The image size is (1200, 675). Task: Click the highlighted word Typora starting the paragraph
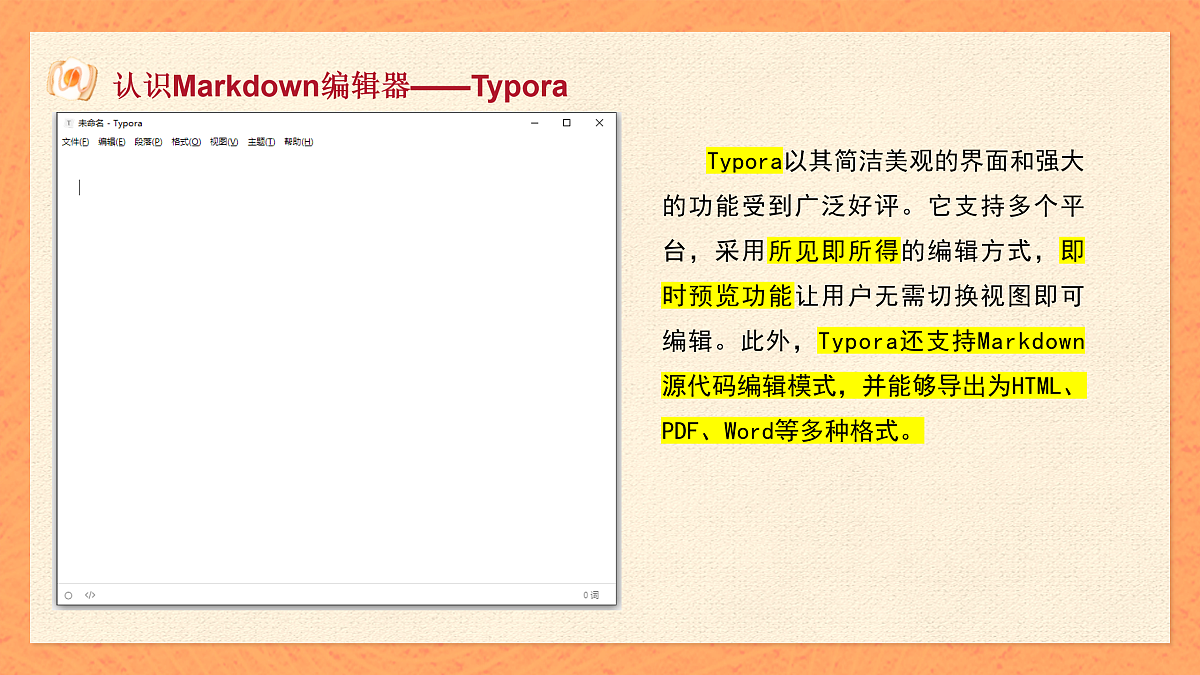click(x=744, y=161)
